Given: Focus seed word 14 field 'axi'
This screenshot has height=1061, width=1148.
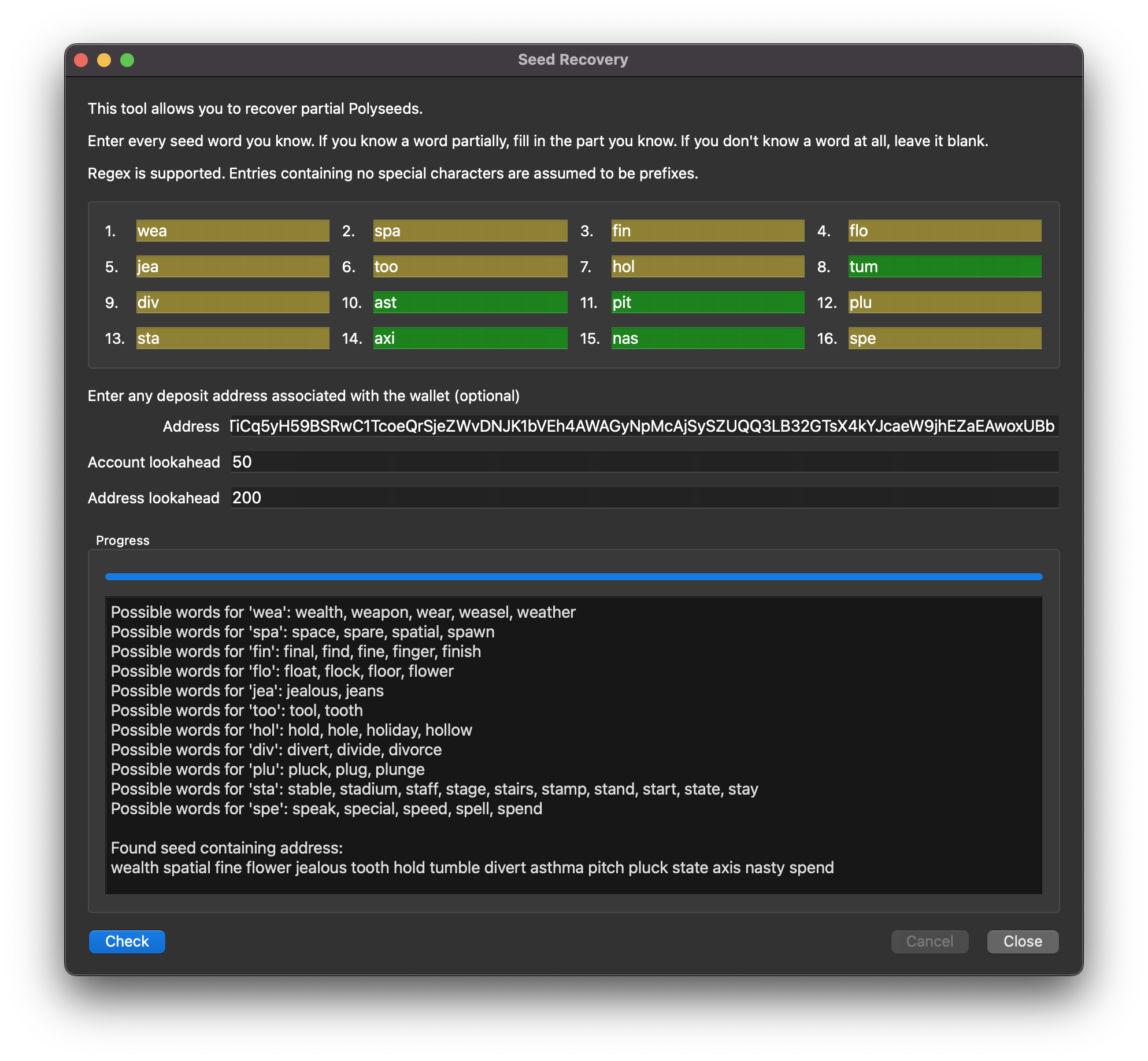Looking at the screenshot, I should 470,338.
